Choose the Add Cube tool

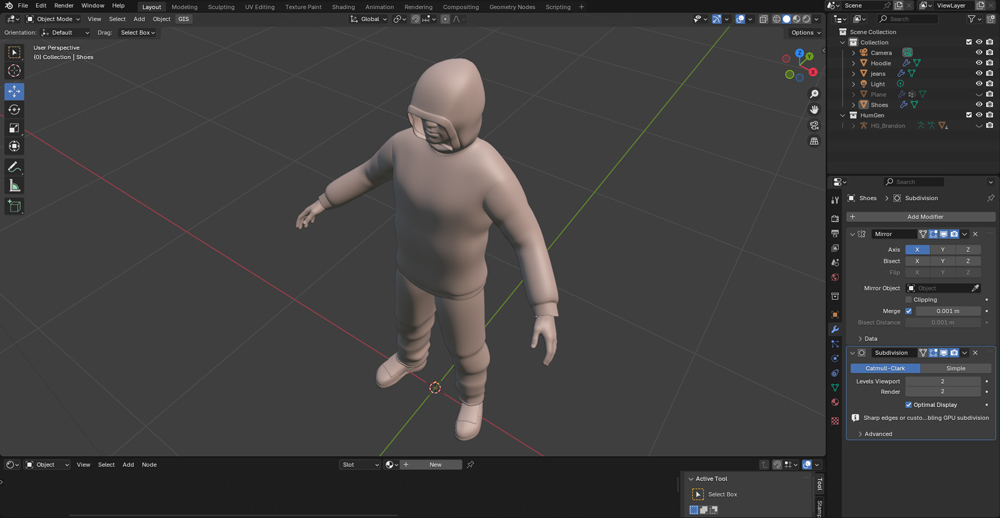[14, 206]
